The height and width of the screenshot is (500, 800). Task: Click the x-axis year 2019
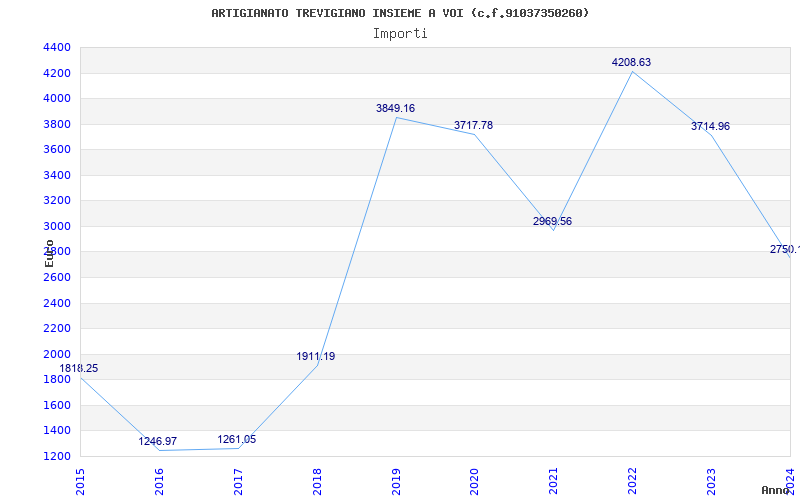396,482
